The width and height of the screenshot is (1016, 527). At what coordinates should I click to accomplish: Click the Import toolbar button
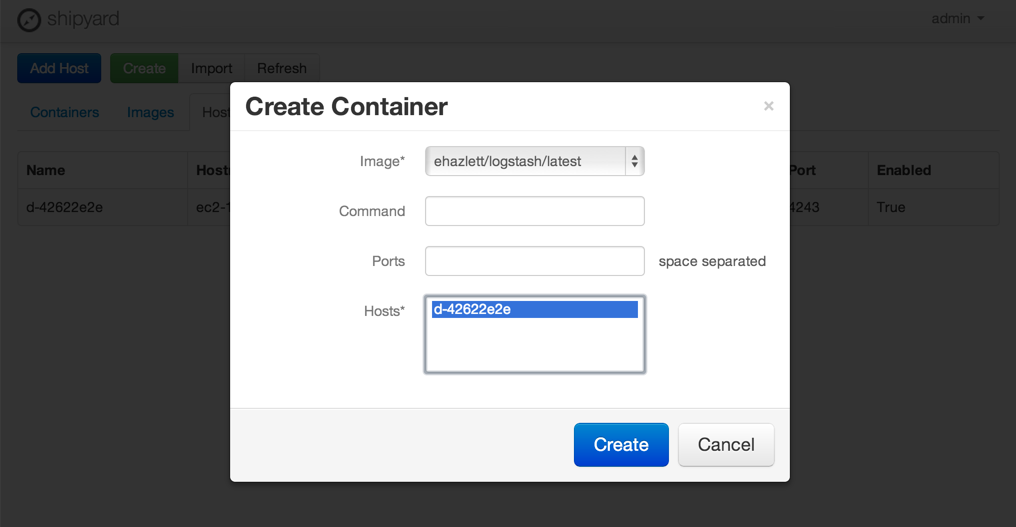211,68
